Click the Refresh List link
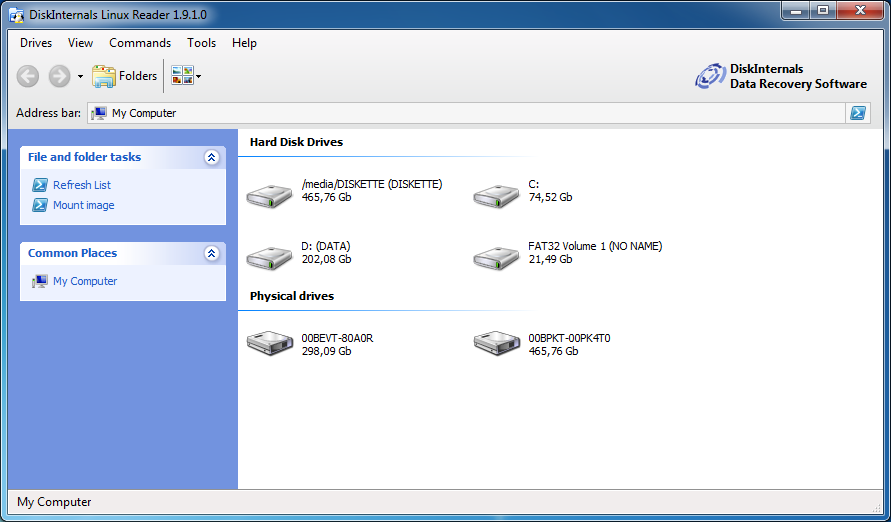The width and height of the screenshot is (891, 522). pos(82,185)
